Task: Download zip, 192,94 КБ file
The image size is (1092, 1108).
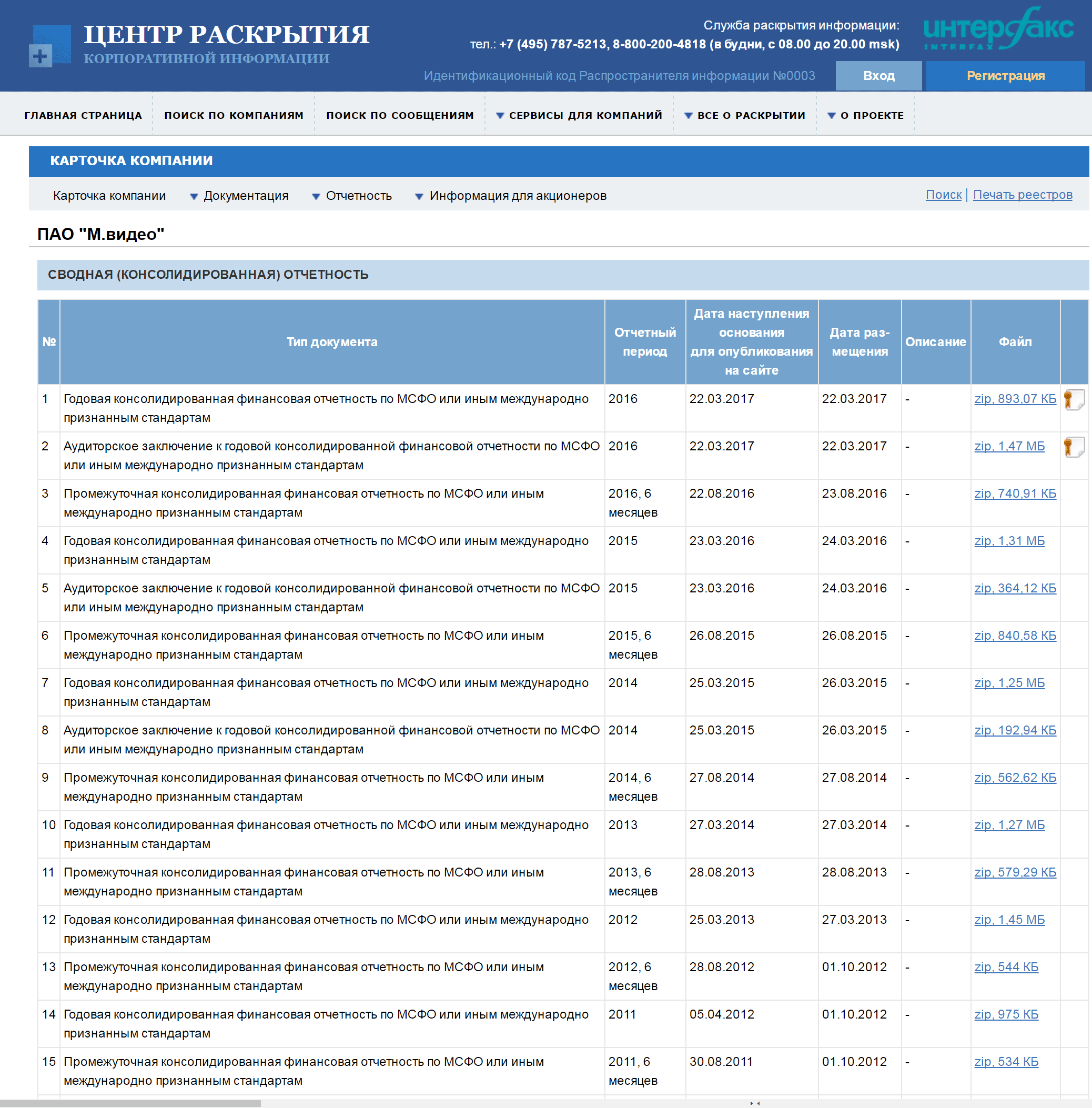Action: (x=1015, y=731)
